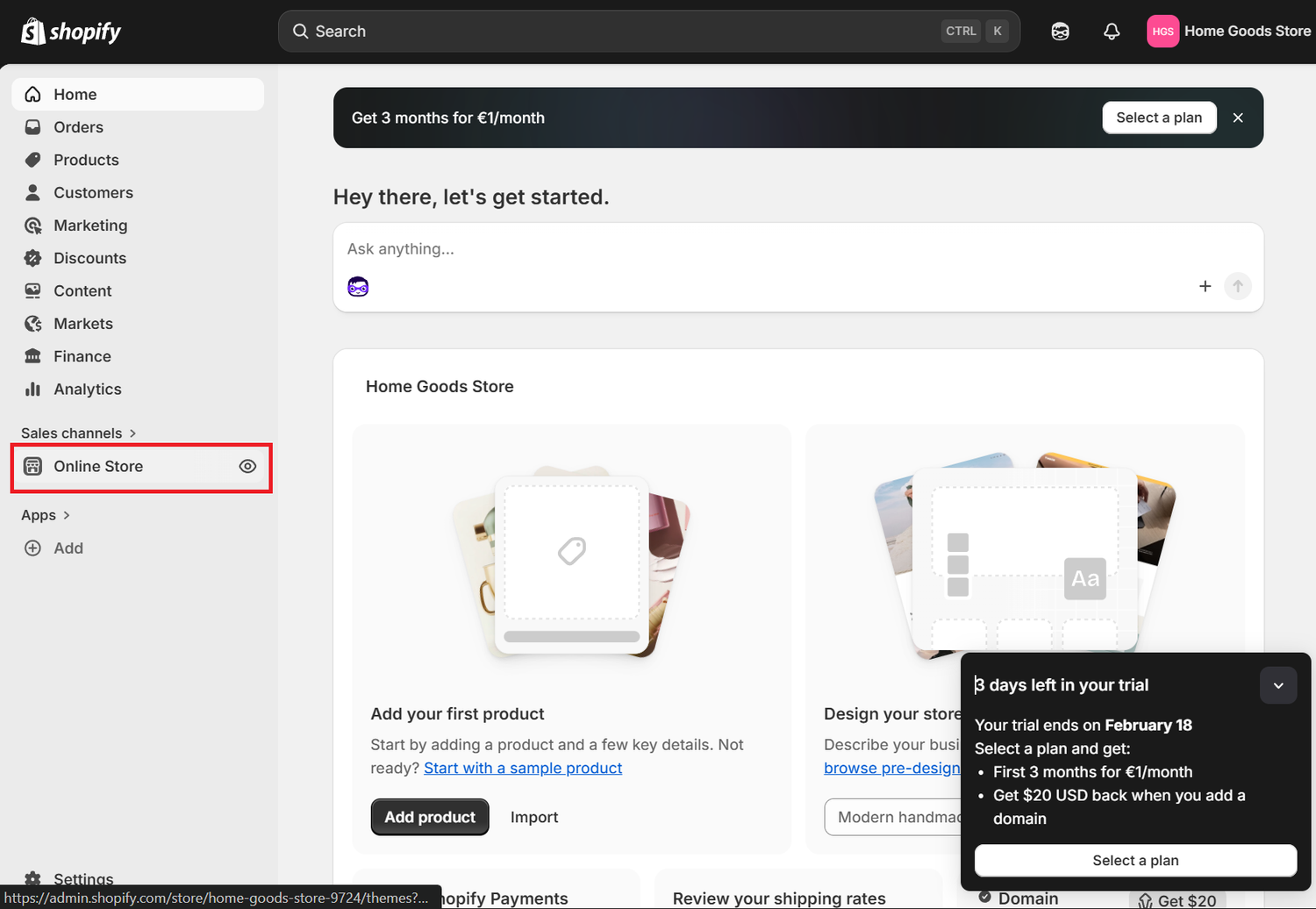Click the Shopify logo in header
This screenshot has width=1316, height=909.
click(x=70, y=32)
